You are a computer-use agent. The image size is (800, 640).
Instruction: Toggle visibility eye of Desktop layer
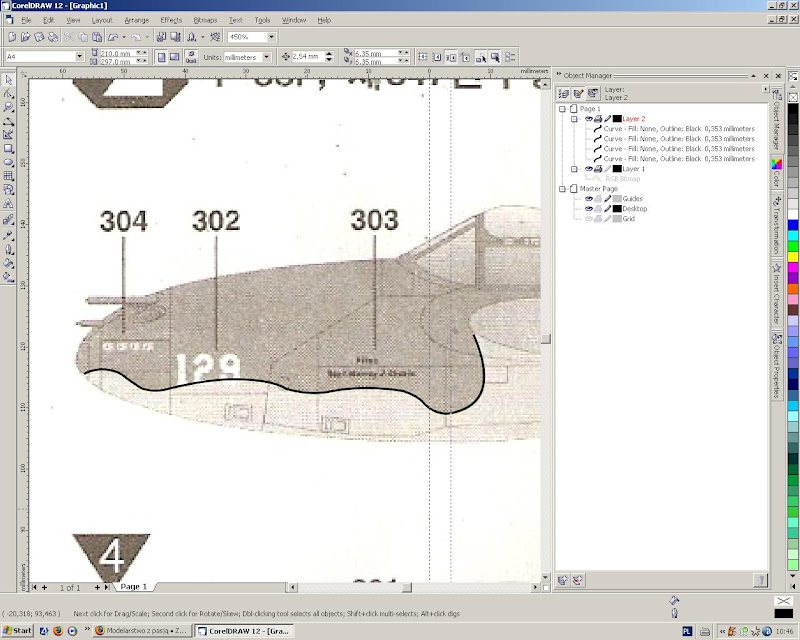tap(588, 209)
